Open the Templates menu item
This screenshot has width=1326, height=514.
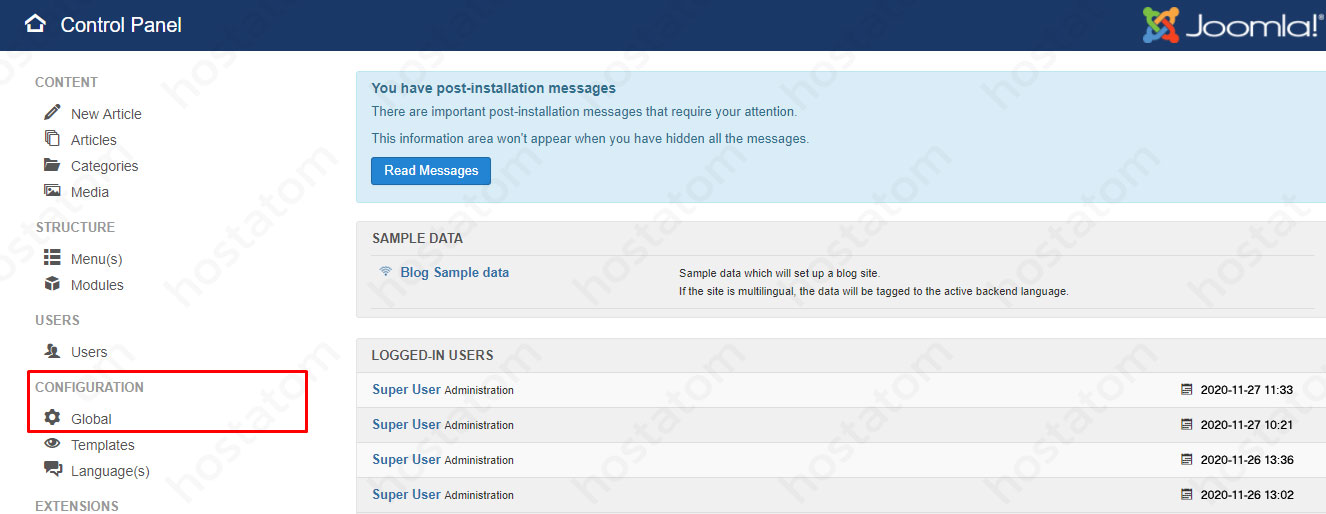tap(102, 445)
